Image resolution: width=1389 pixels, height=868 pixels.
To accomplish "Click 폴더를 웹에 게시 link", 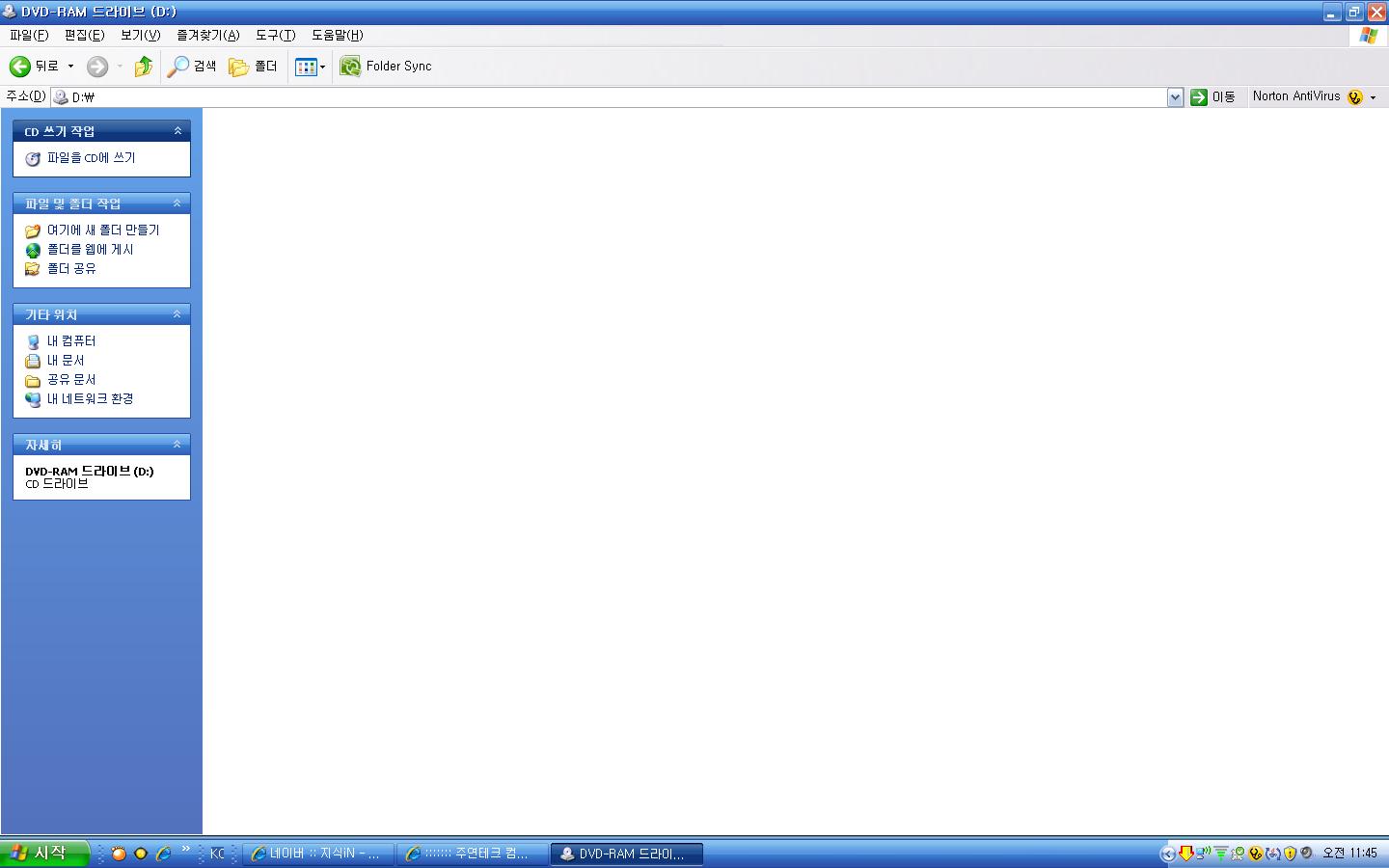I will (x=91, y=250).
